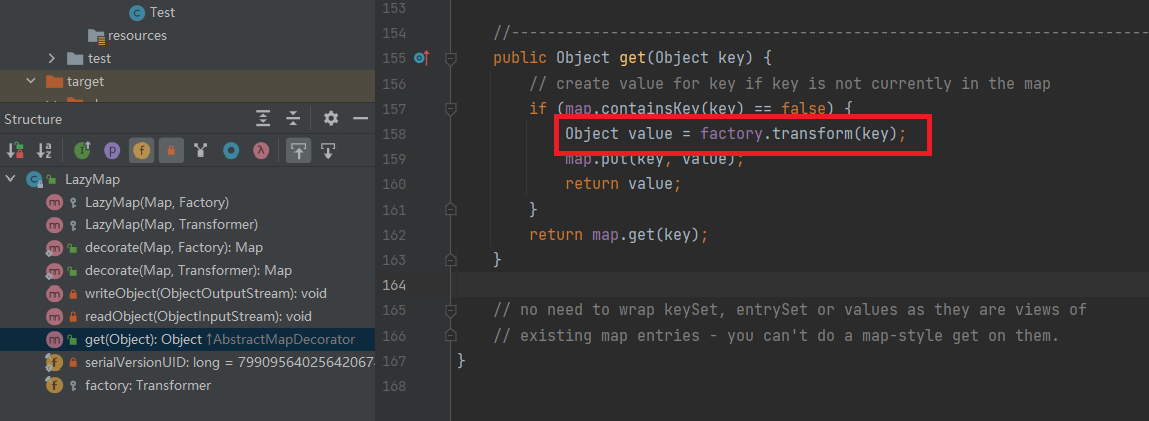Click the 'get' method name declaration
1149x421 pixels.
coord(634,58)
